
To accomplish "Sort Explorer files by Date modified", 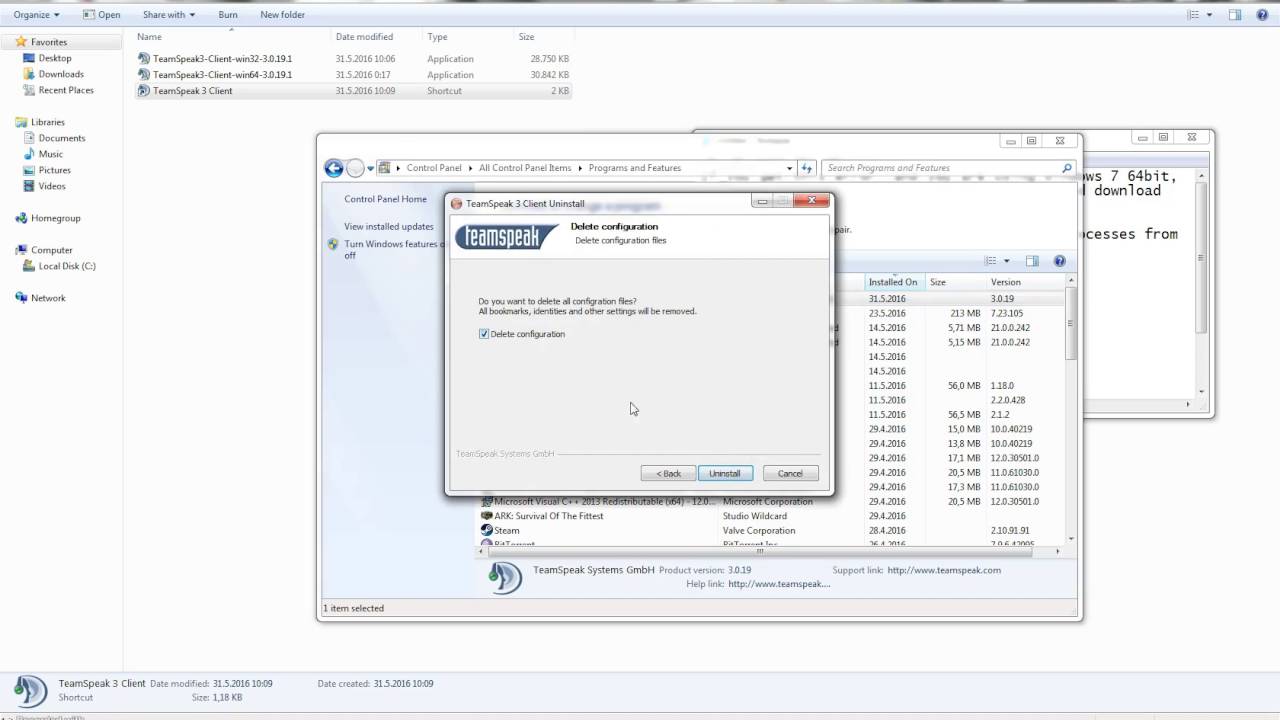I will pos(364,37).
